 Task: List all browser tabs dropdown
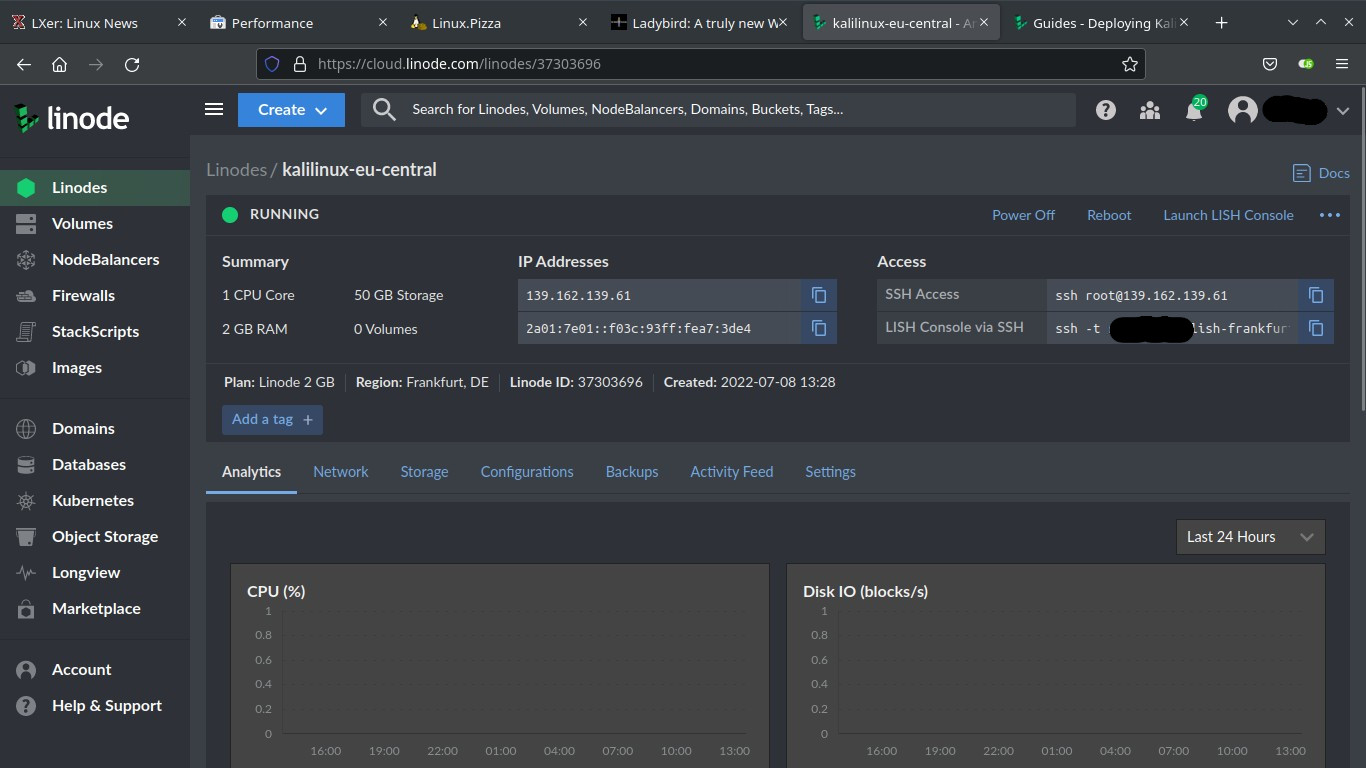click(1293, 22)
